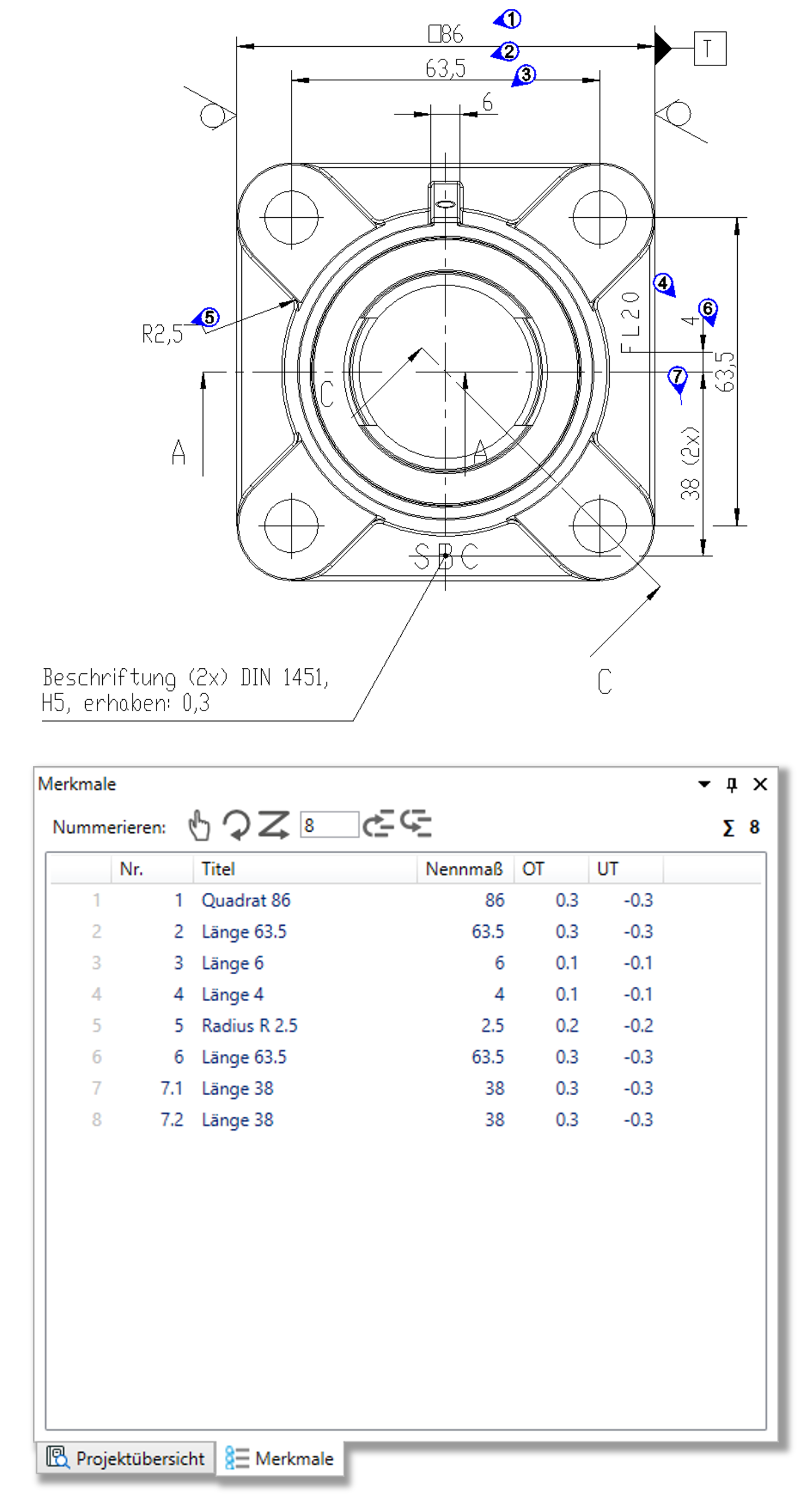Switch to the Projektübersicht tab
The image size is (812, 1505).
click(126, 1458)
